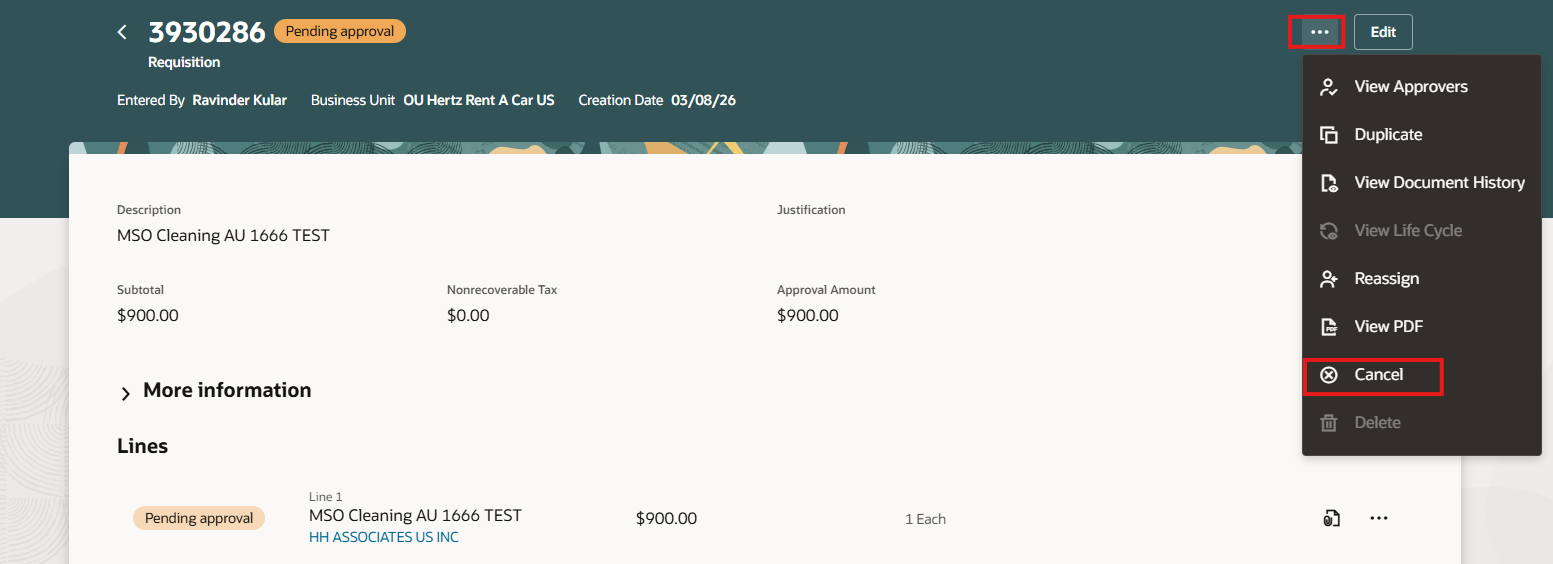
Task: Click the Duplicate copy icon
Action: click(1328, 135)
